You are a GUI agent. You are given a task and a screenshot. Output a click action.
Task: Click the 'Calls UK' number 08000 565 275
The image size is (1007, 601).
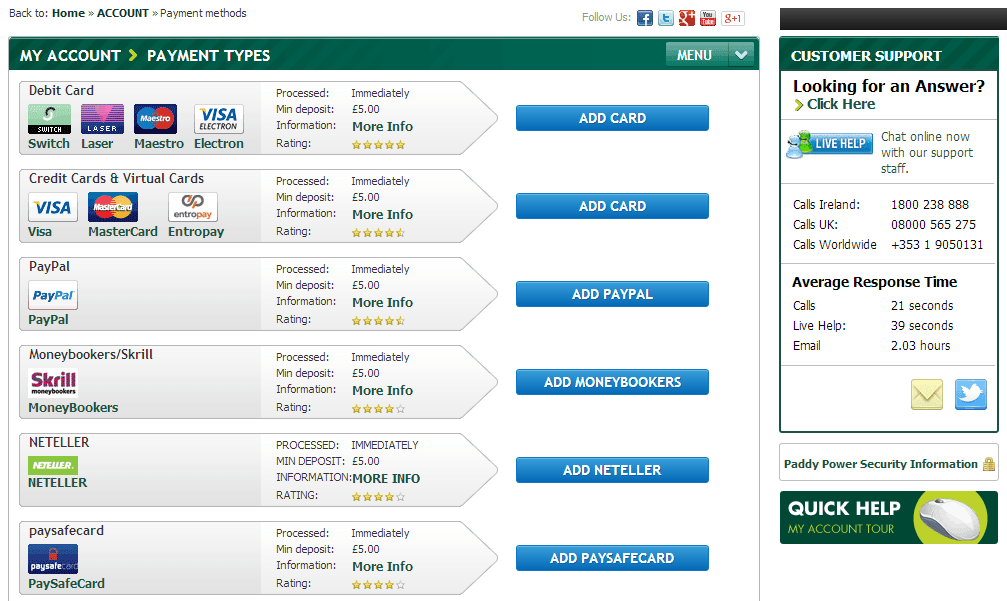(x=933, y=225)
